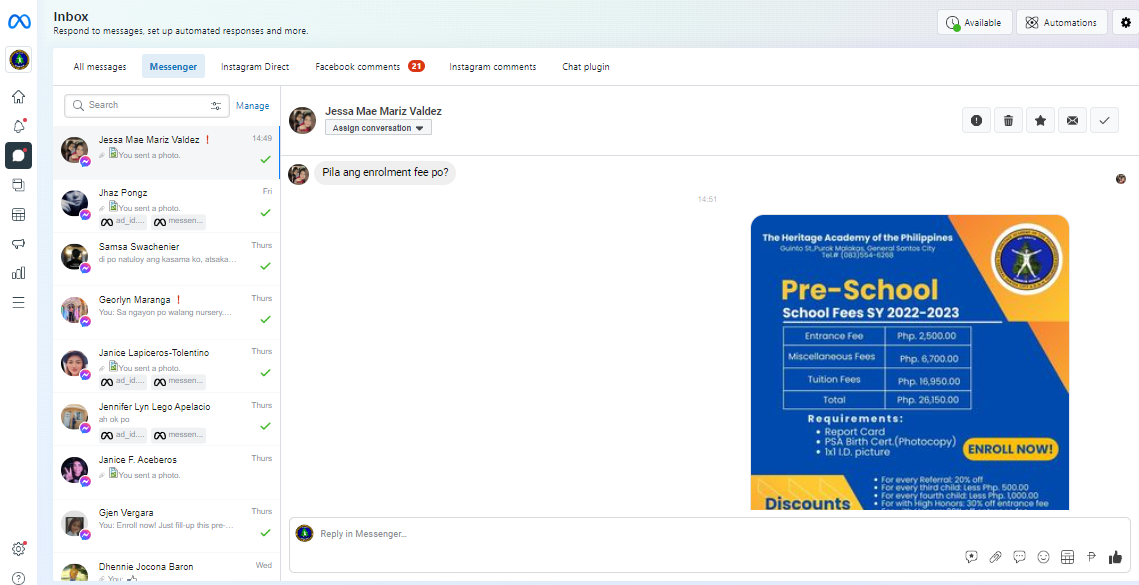Open Assign conversation dropdown
The width and height of the screenshot is (1139, 585).
point(378,128)
